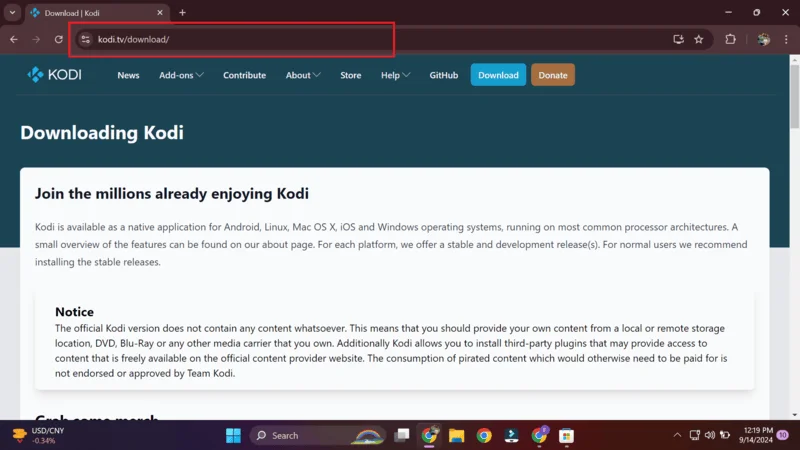Click the Kodi logo in the site header
Viewport: 800px width, 450px height.
(x=54, y=75)
